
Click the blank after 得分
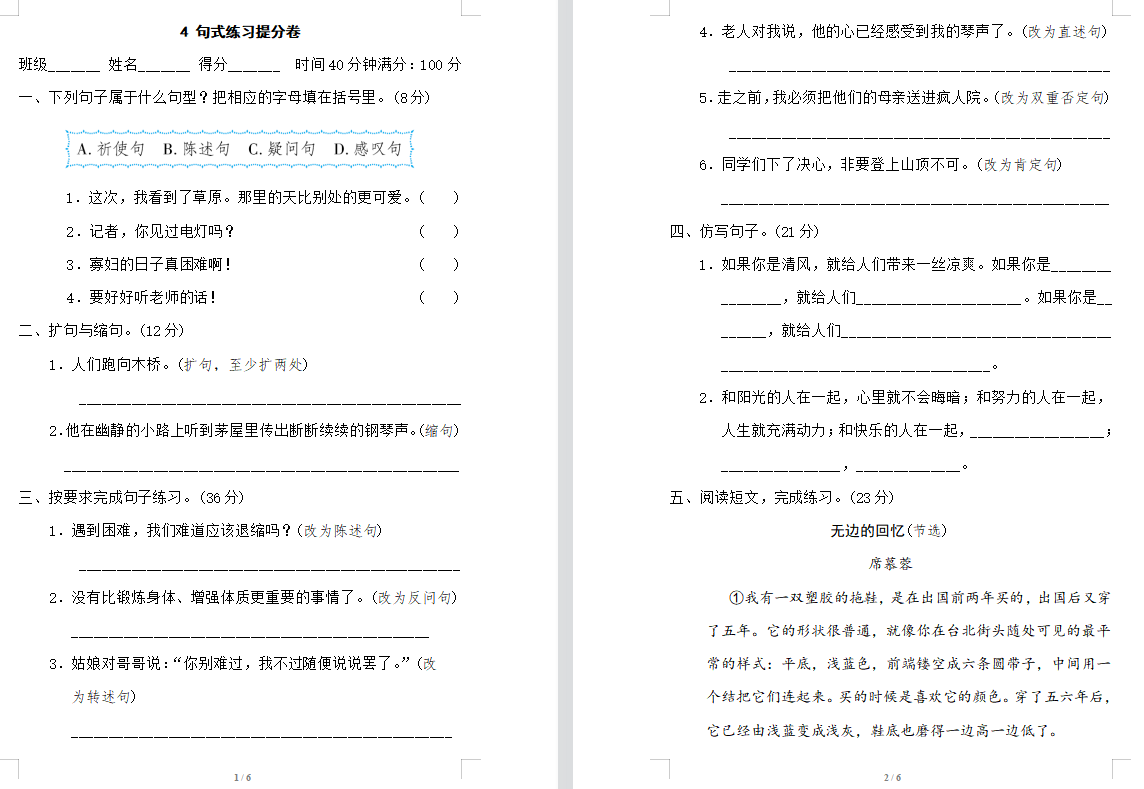[254, 66]
